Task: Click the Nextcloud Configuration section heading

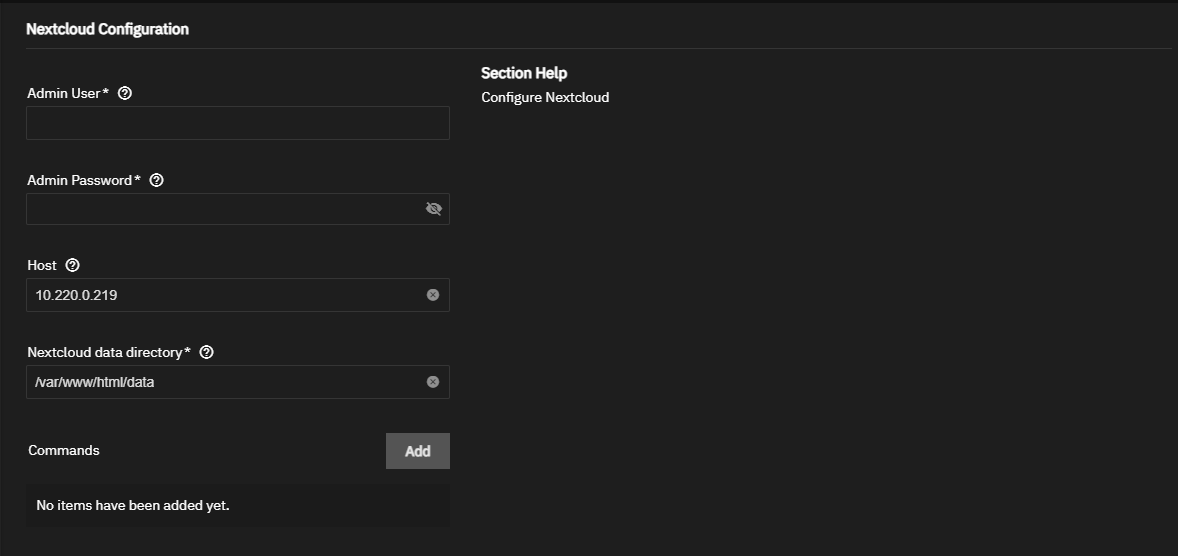Action: click(x=107, y=29)
